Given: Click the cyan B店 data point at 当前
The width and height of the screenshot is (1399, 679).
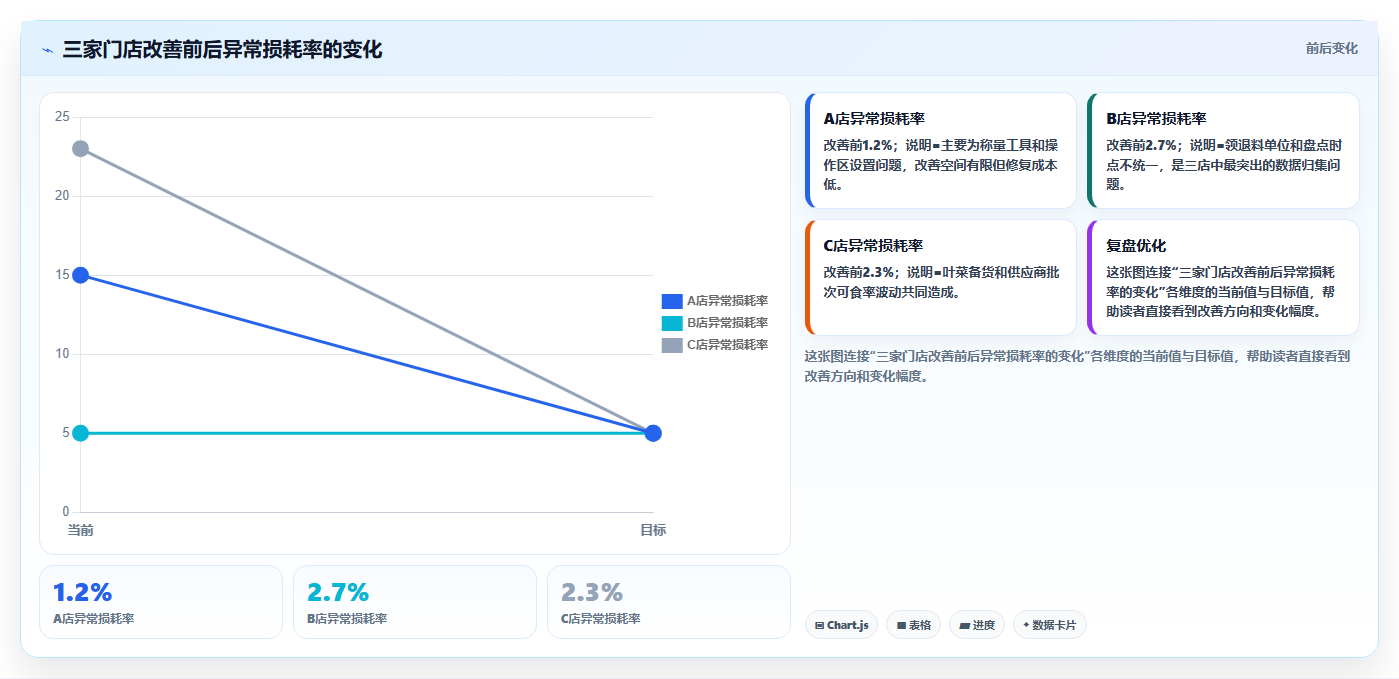Looking at the screenshot, I should point(81,433).
